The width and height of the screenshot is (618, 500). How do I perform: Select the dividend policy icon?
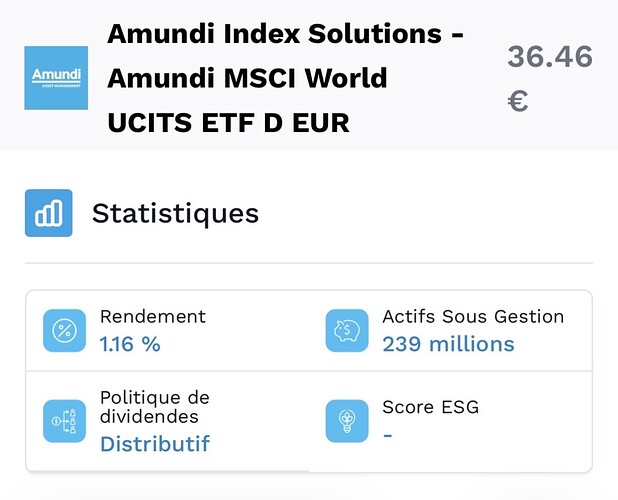click(x=64, y=421)
